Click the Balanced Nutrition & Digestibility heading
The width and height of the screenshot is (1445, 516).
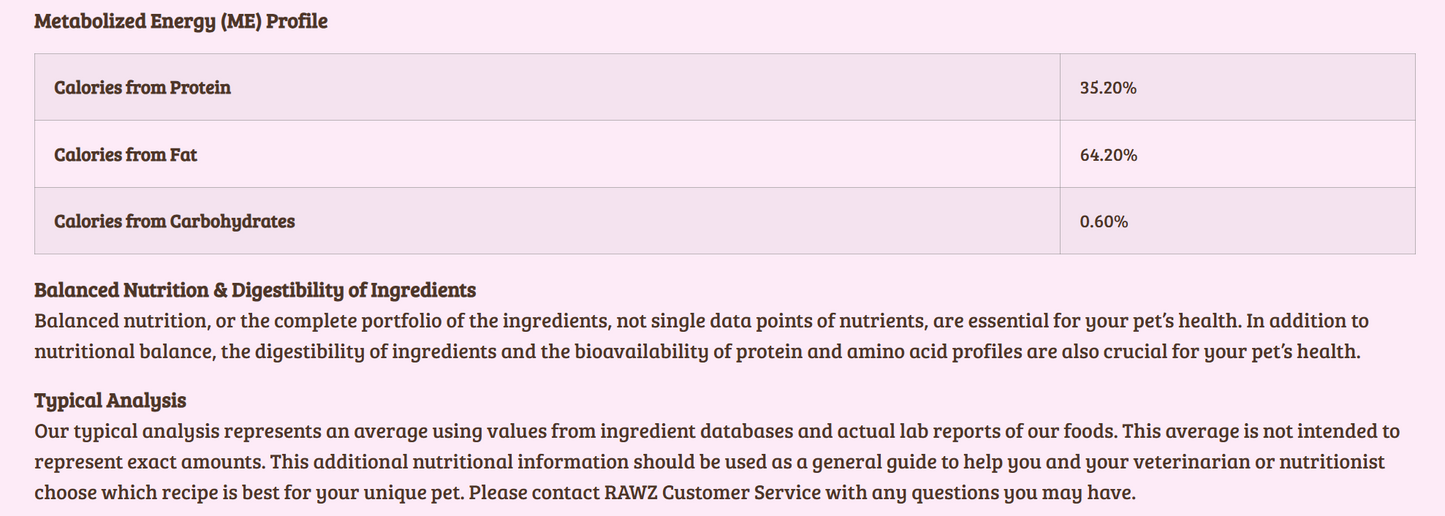click(255, 291)
